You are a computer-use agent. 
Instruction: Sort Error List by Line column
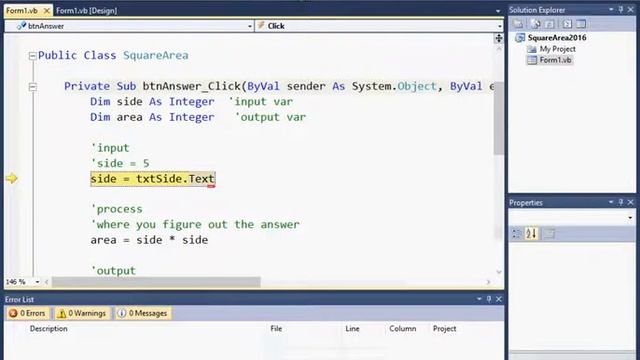pyautogui.click(x=352, y=329)
